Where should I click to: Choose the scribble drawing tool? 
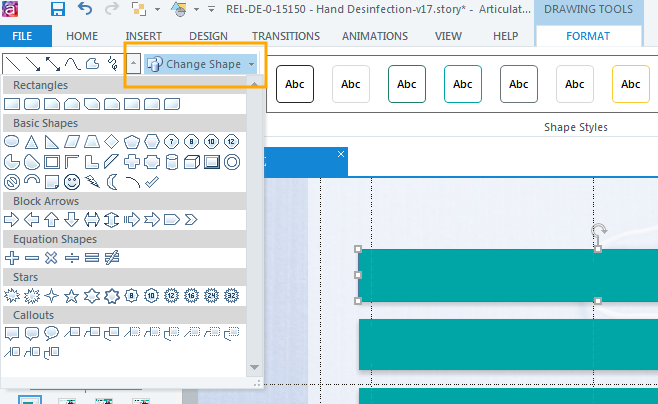(x=112, y=64)
